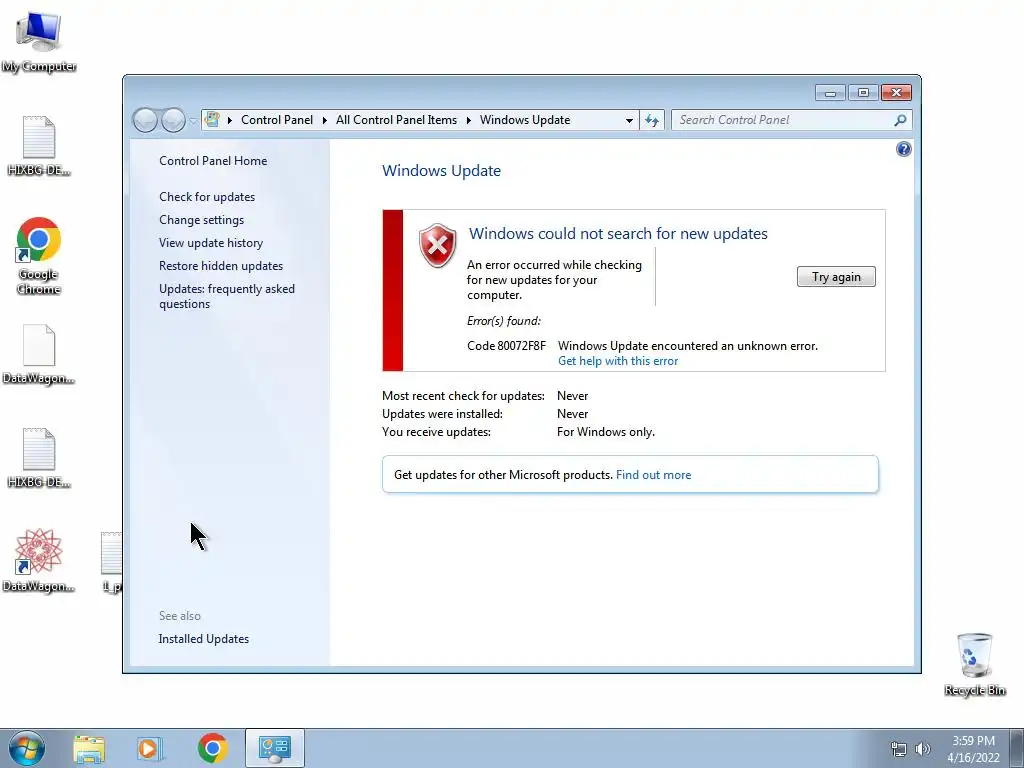The height and width of the screenshot is (768, 1024).
Task: Open the network tray icon
Action: [899, 749]
